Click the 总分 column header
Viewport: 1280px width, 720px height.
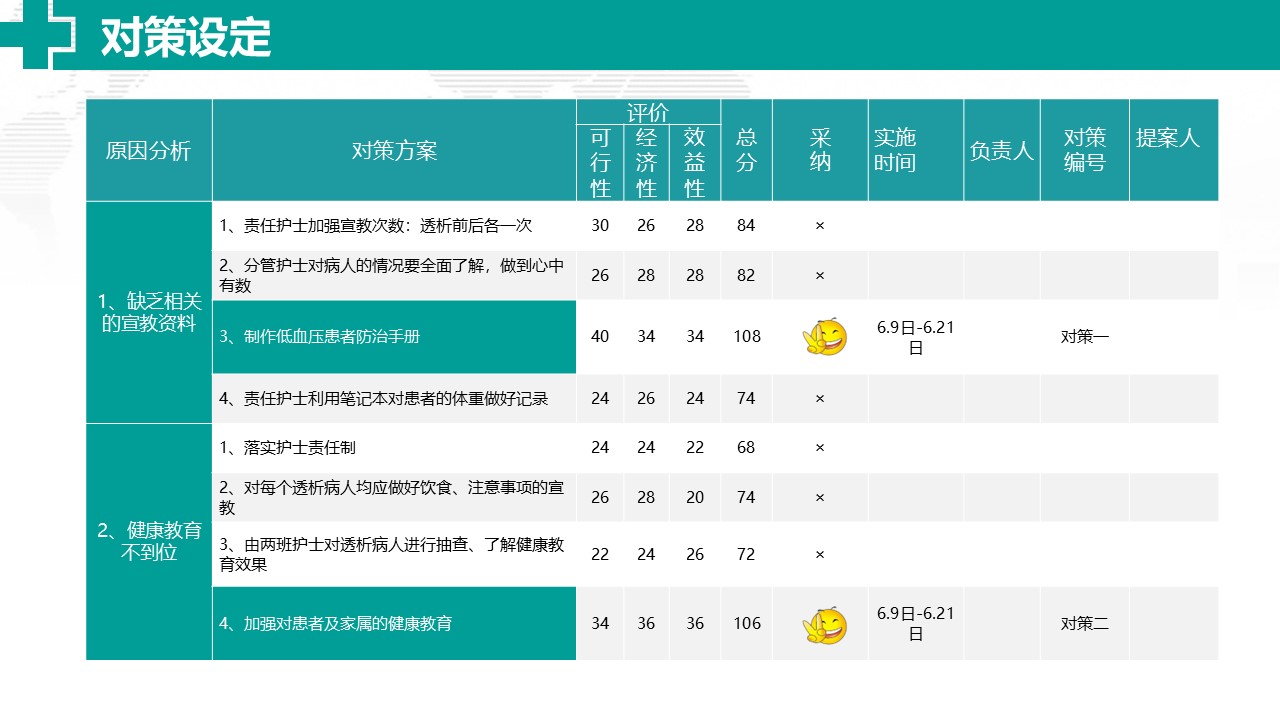click(x=746, y=151)
